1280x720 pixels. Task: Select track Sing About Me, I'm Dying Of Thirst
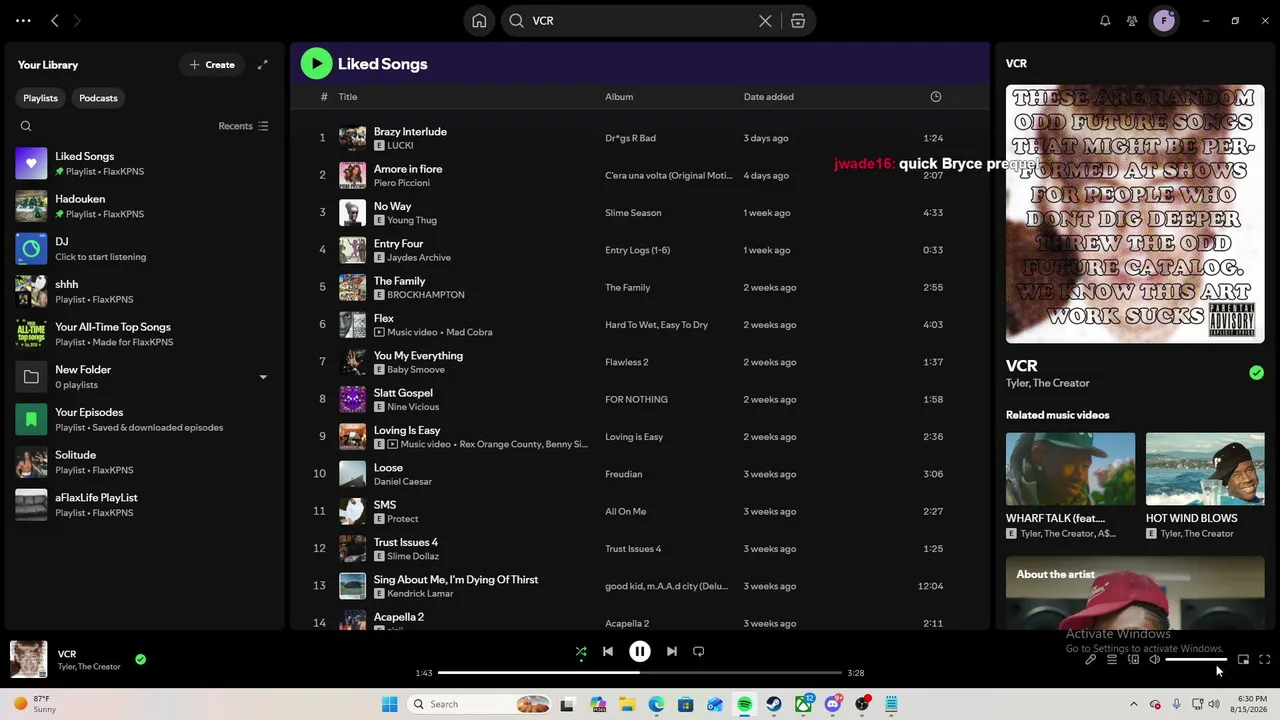tap(640, 586)
